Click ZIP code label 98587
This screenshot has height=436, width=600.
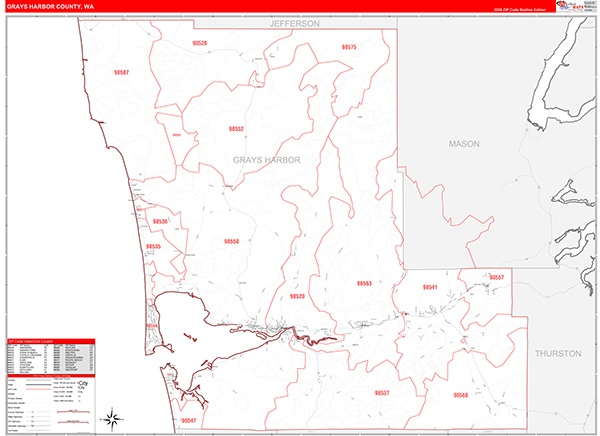point(121,72)
